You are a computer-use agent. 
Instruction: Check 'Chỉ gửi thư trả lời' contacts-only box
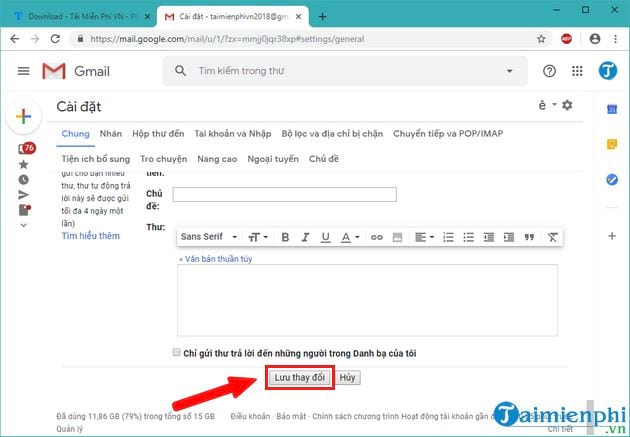176,352
